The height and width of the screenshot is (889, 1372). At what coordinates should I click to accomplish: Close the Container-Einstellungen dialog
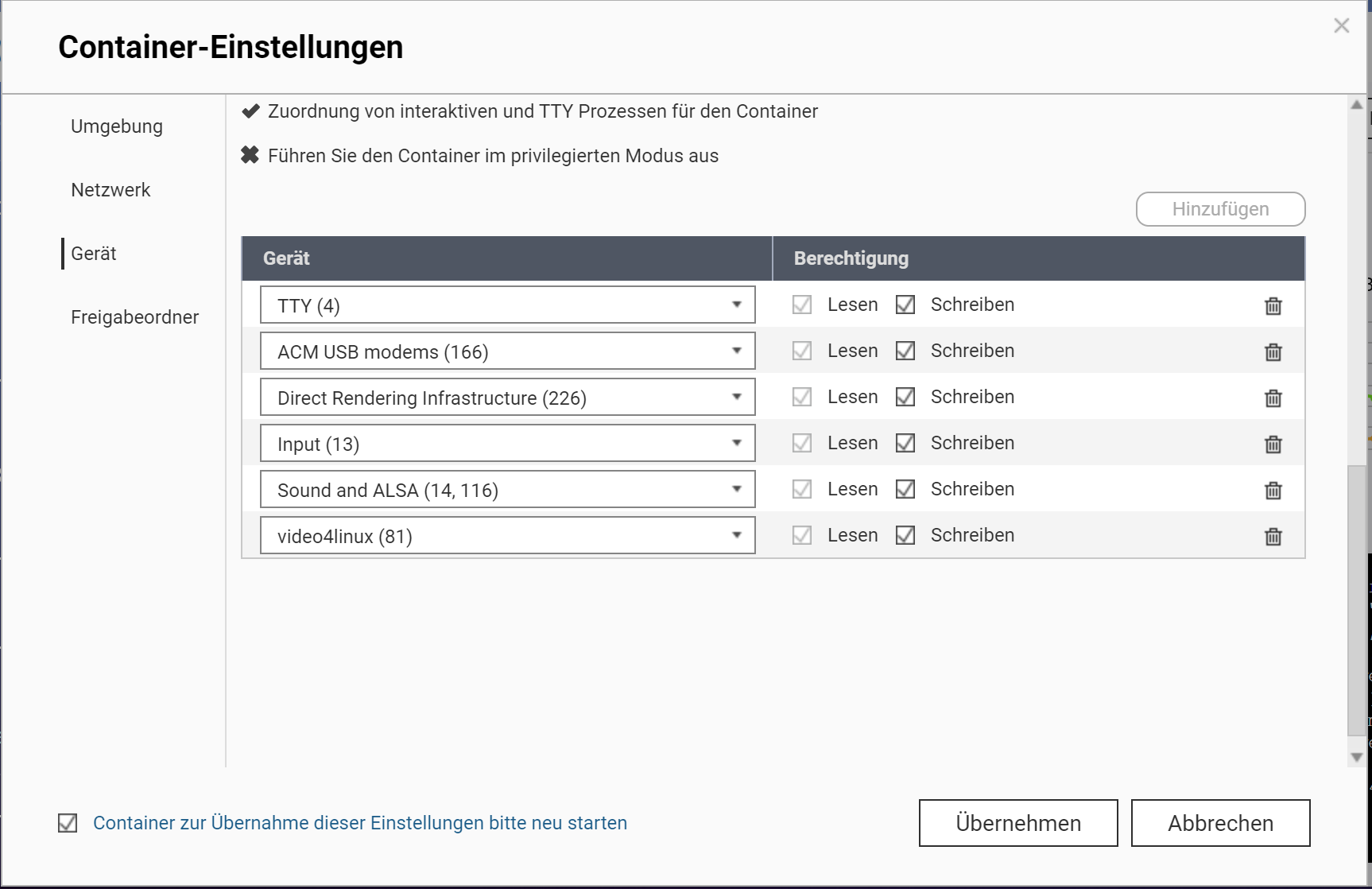[1342, 25]
